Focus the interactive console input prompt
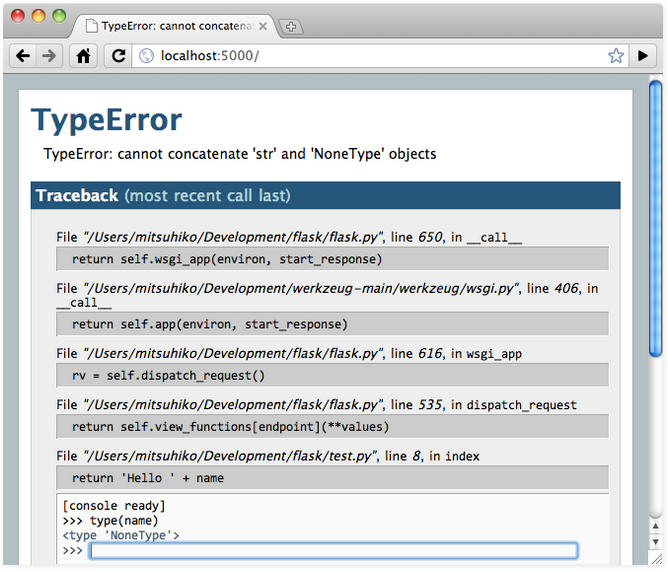The height and width of the screenshot is (572, 668). (333, 551)
